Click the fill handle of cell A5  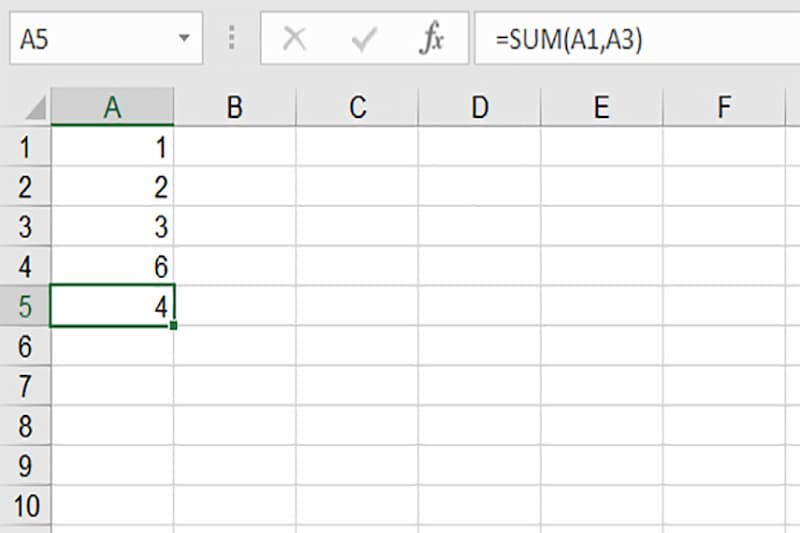[x=174, y=326]
